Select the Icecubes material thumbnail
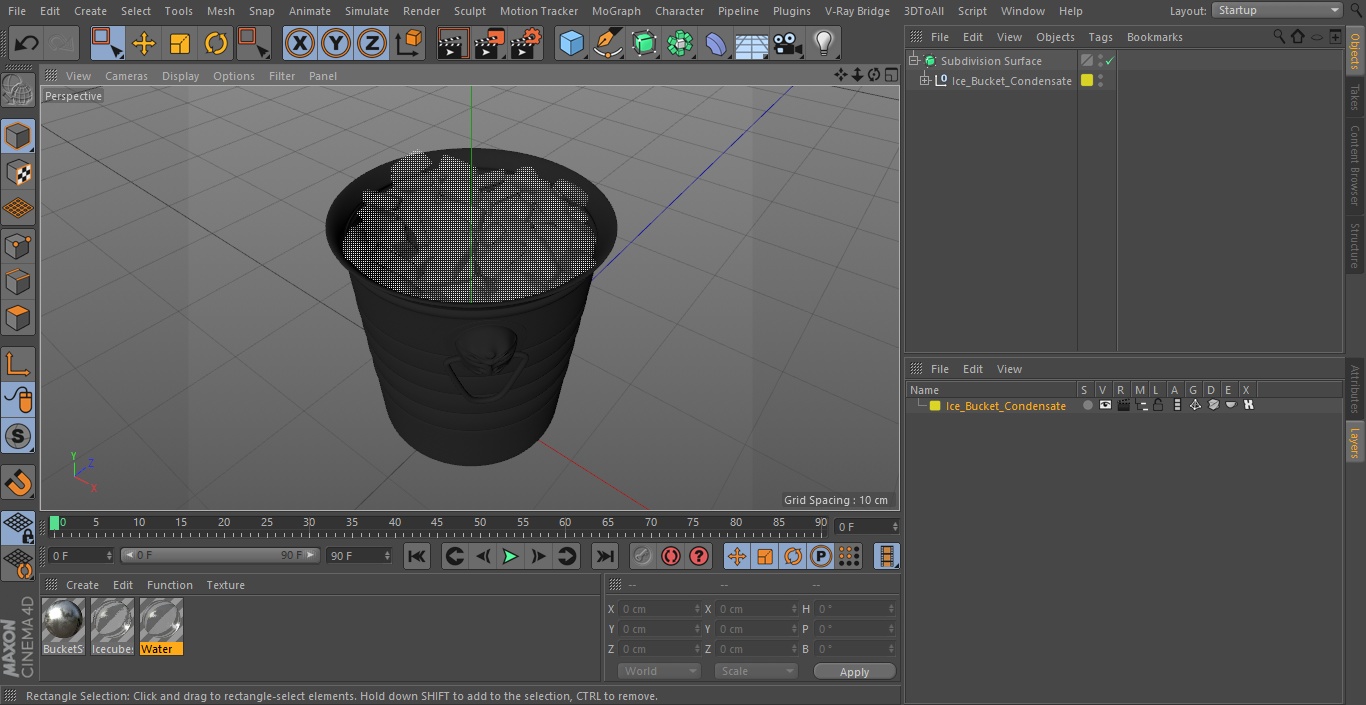1366x705 pixels. click(112, 627)
